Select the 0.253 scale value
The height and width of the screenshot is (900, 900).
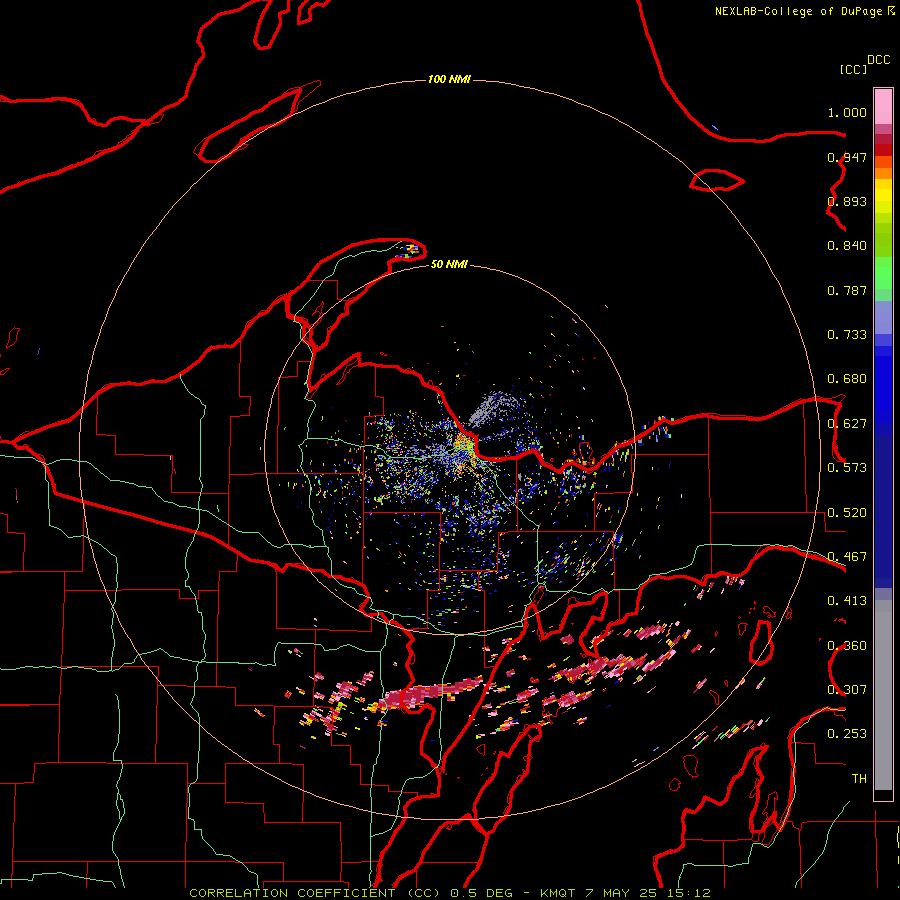pyautogui.click(x=847, y=734)
